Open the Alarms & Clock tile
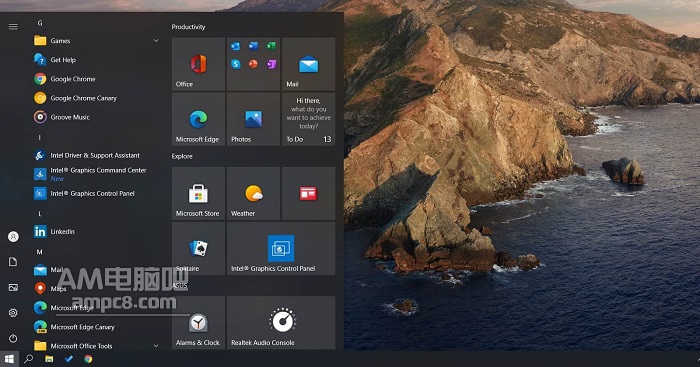Screen dimensions: 700x367 coord(198,322)
